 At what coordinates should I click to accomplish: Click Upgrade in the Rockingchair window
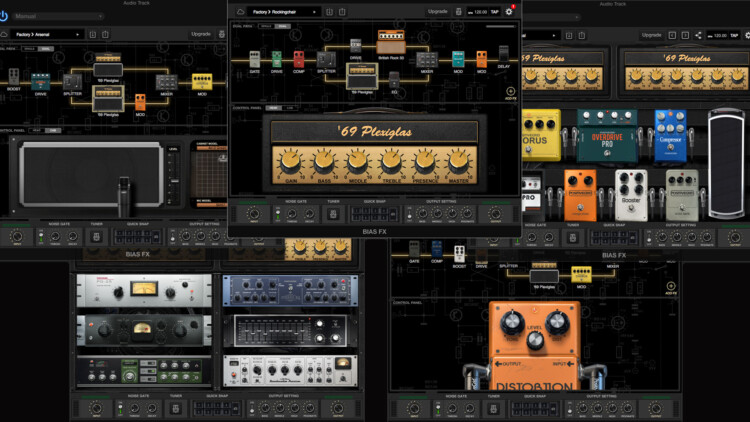click(x=437, y=11)
